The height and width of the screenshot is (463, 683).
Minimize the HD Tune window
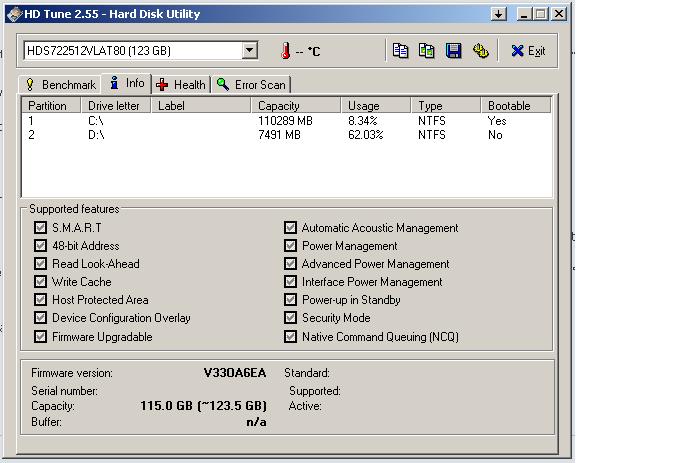pyautogui.click(x=524, y=14)
